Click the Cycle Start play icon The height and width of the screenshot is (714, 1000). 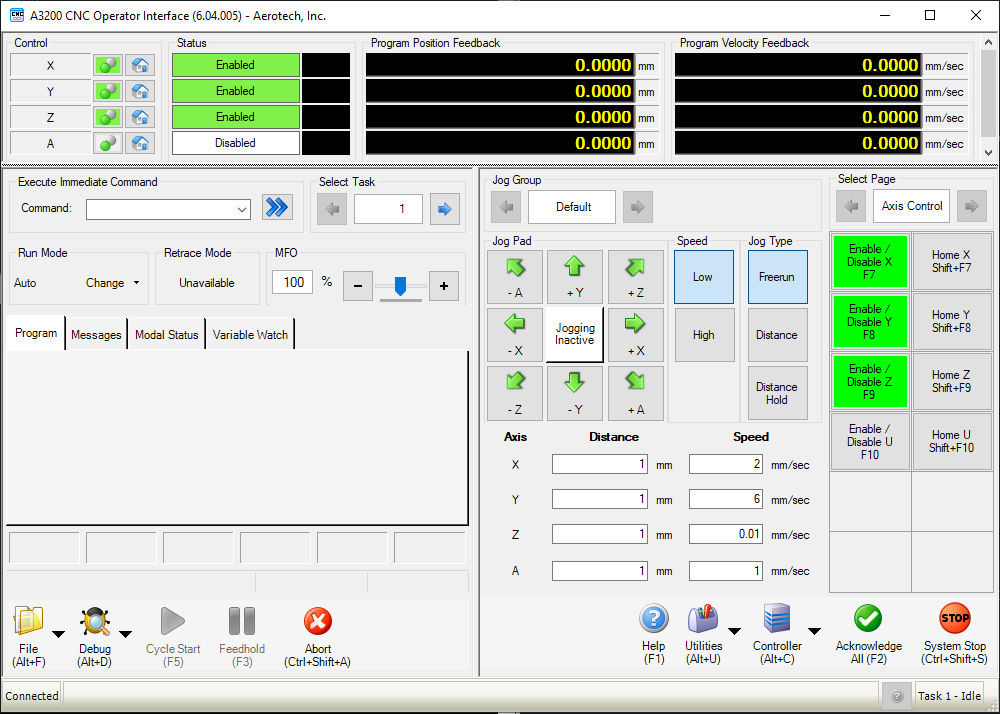(x=173, y=621)
